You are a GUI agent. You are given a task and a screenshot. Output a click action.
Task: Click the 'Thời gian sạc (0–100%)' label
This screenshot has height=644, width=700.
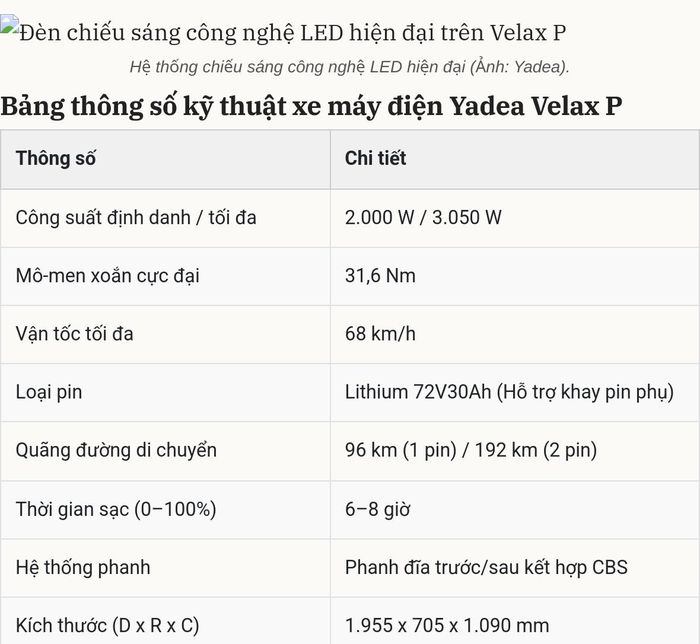click(x=116, y=509)
